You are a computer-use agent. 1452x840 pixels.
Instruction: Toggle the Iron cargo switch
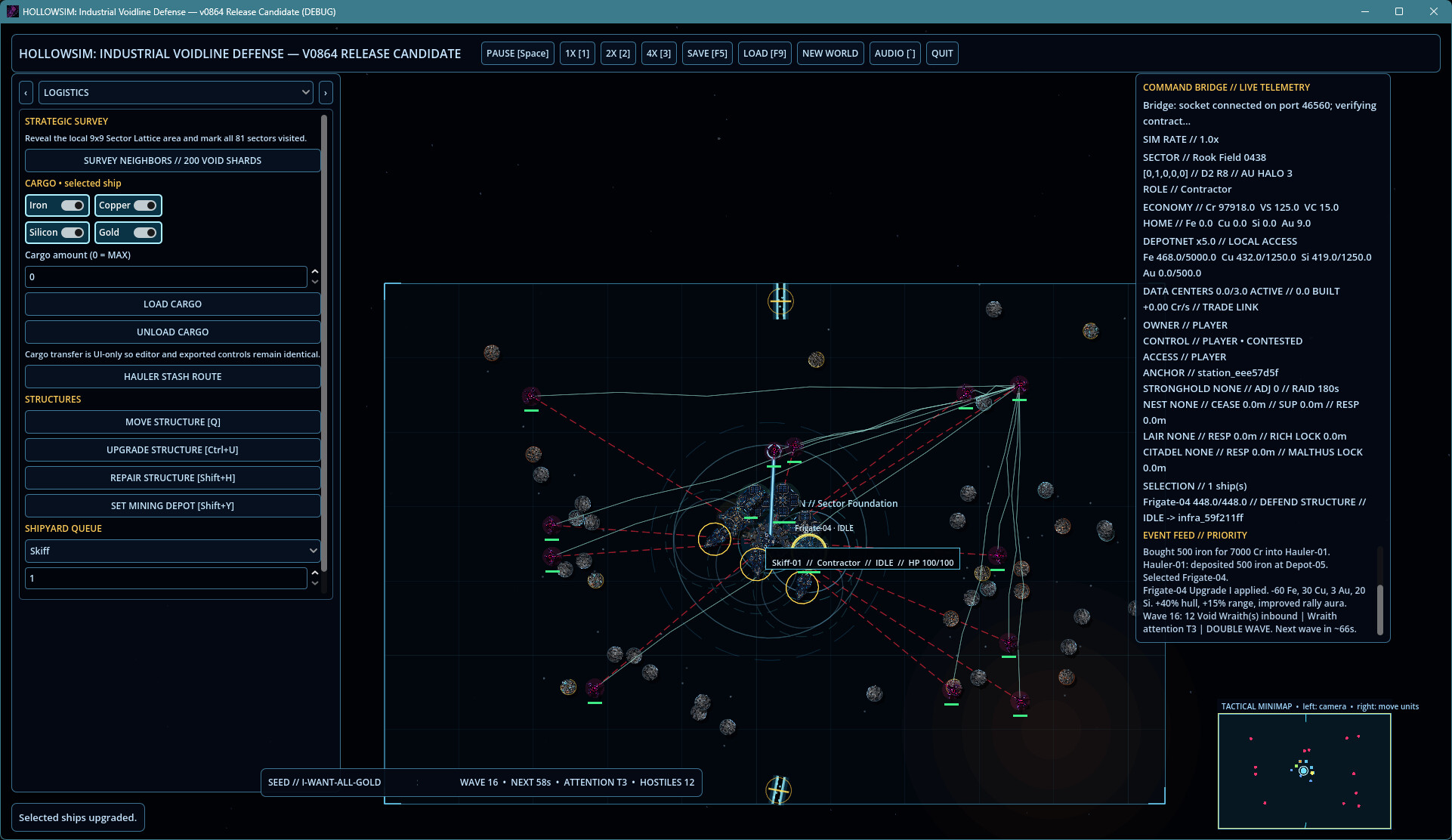click(73, 205)
